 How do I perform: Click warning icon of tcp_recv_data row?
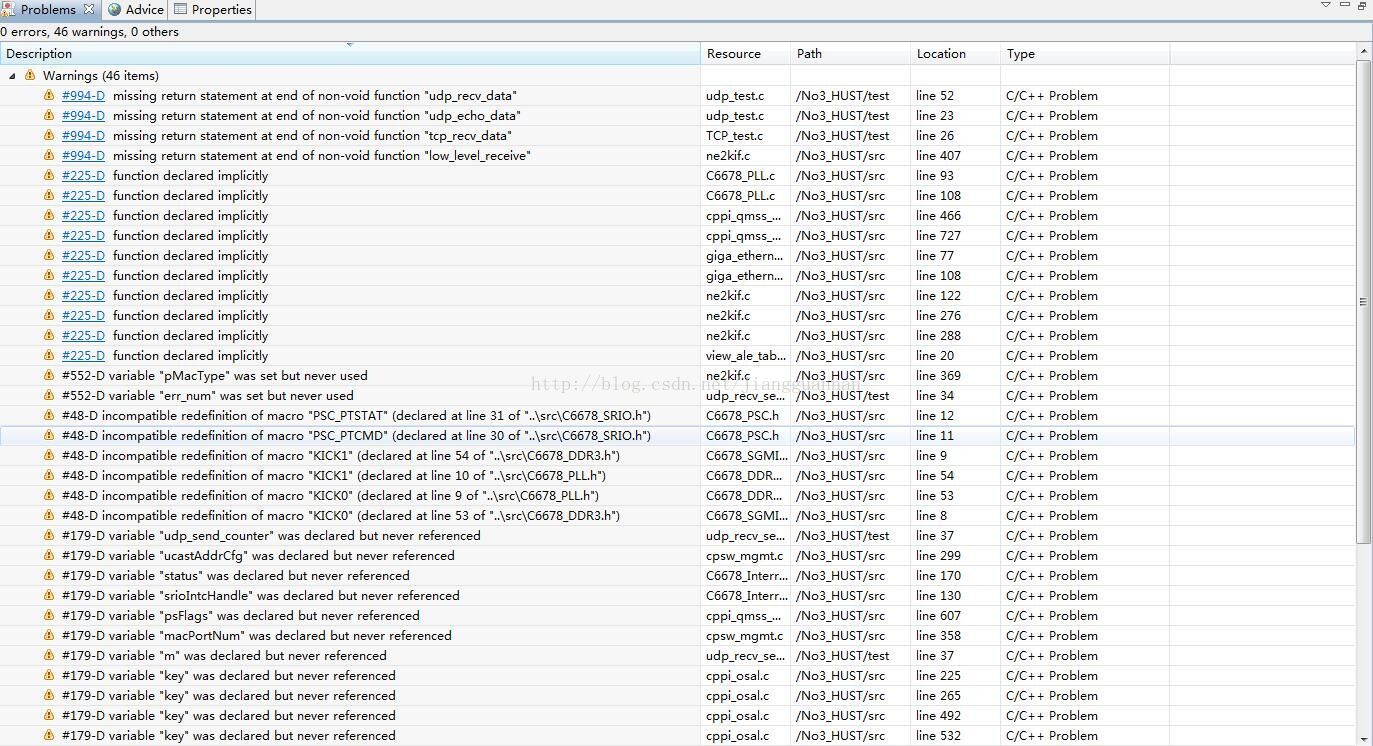[x=49, y=136]
